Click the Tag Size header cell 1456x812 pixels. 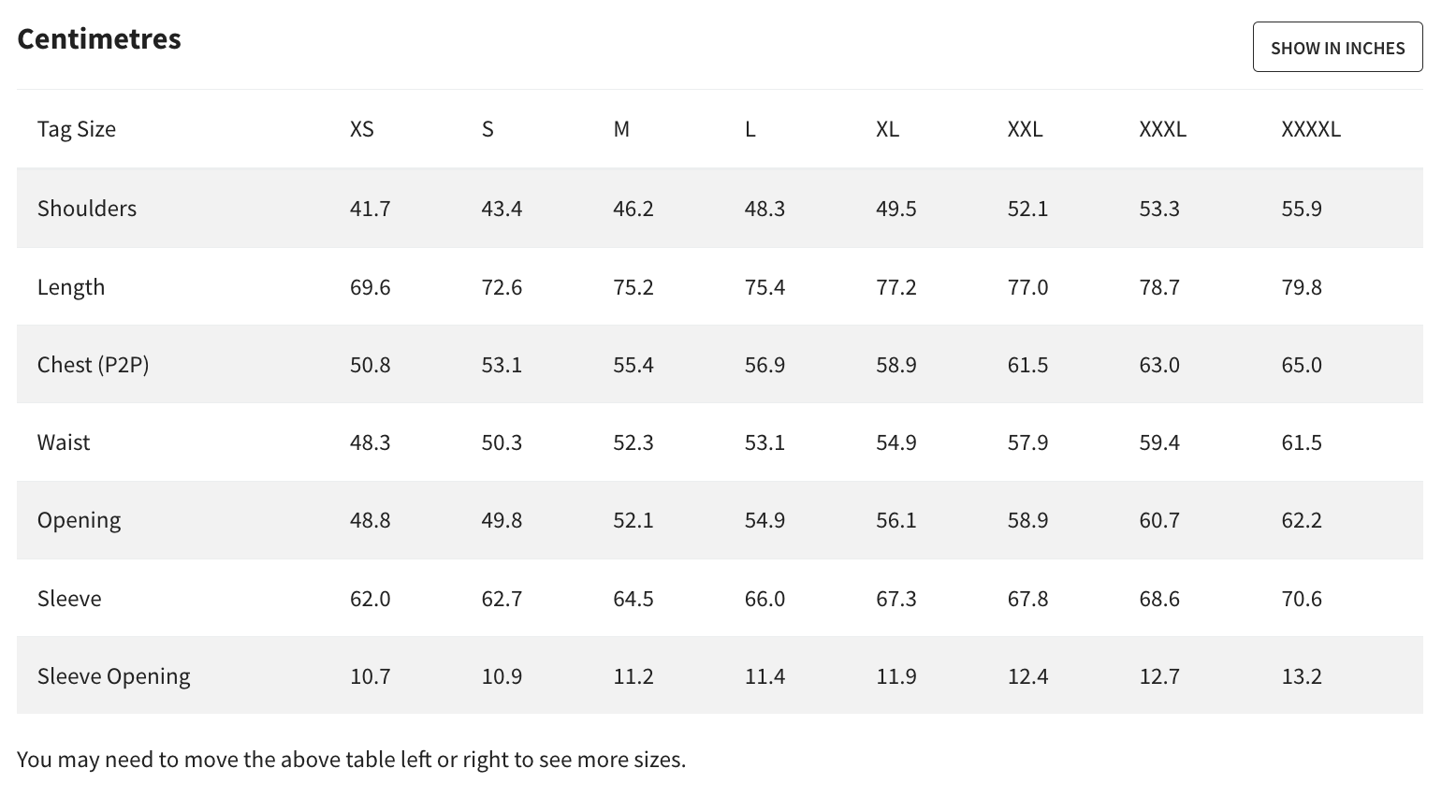pos(77,129)
